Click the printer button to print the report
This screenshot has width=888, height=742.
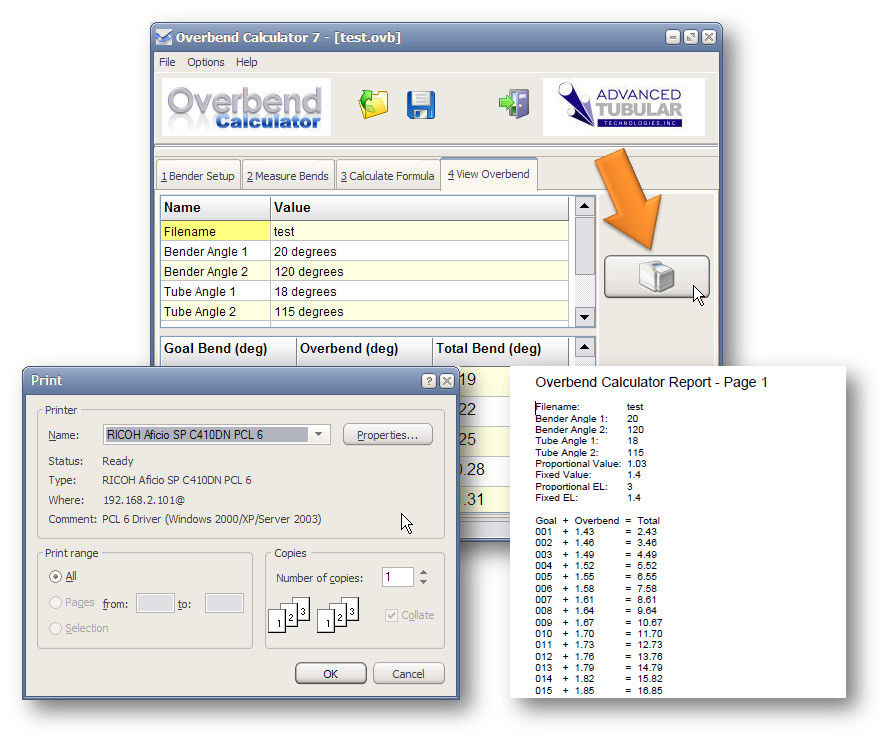pos(656,276)
